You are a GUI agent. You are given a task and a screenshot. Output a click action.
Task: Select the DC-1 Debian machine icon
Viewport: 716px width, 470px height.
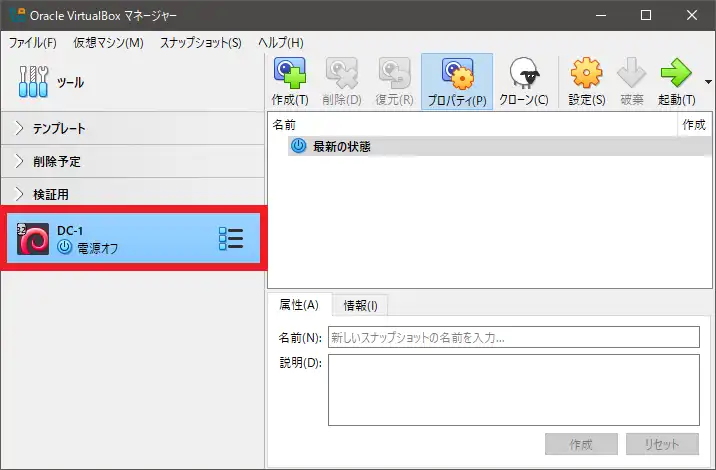click(32, 238)
